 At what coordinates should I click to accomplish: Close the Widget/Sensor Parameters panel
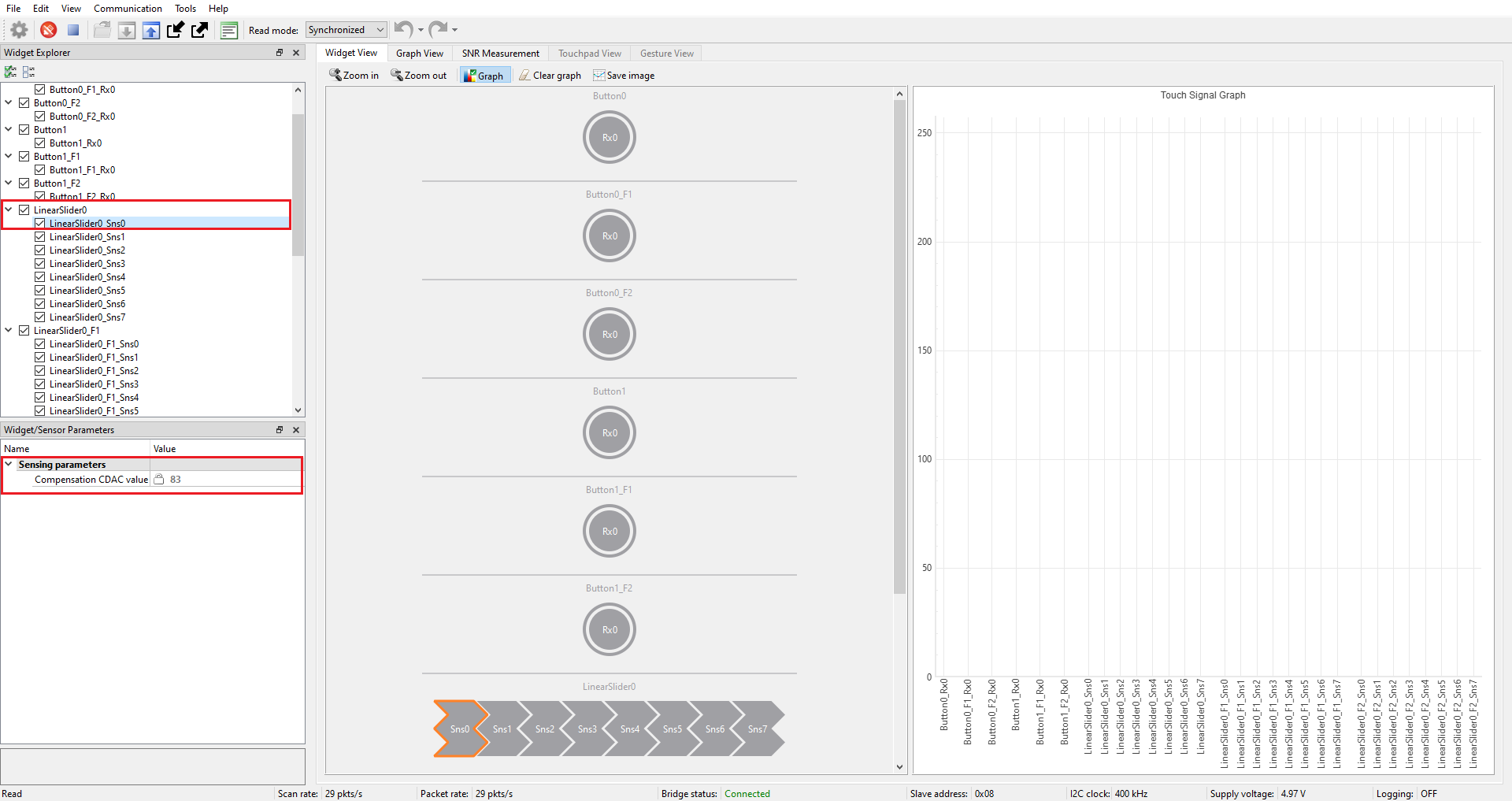(296, 430)
